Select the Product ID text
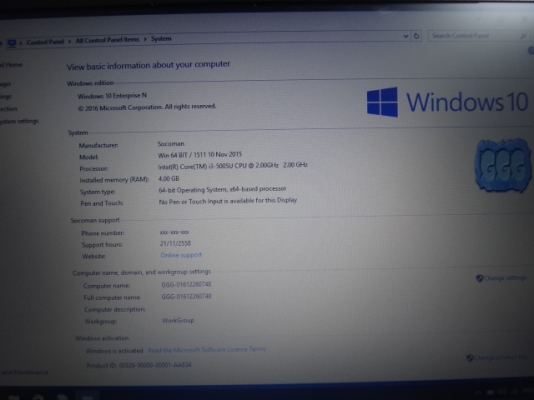The image size is (534, 400). click(139, 365)
